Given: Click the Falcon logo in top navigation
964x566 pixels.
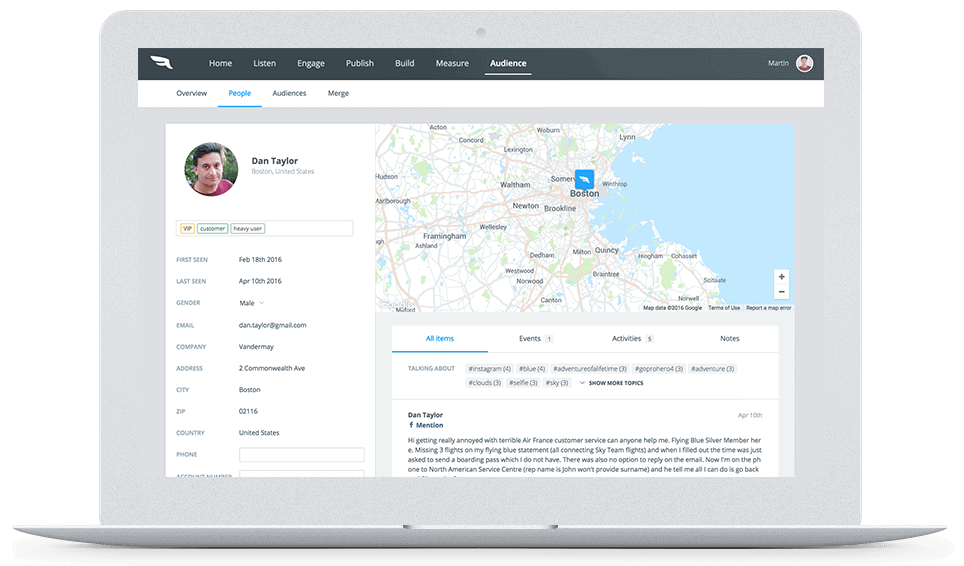Looking at the screenshot, I should click(x=162, y=63).
